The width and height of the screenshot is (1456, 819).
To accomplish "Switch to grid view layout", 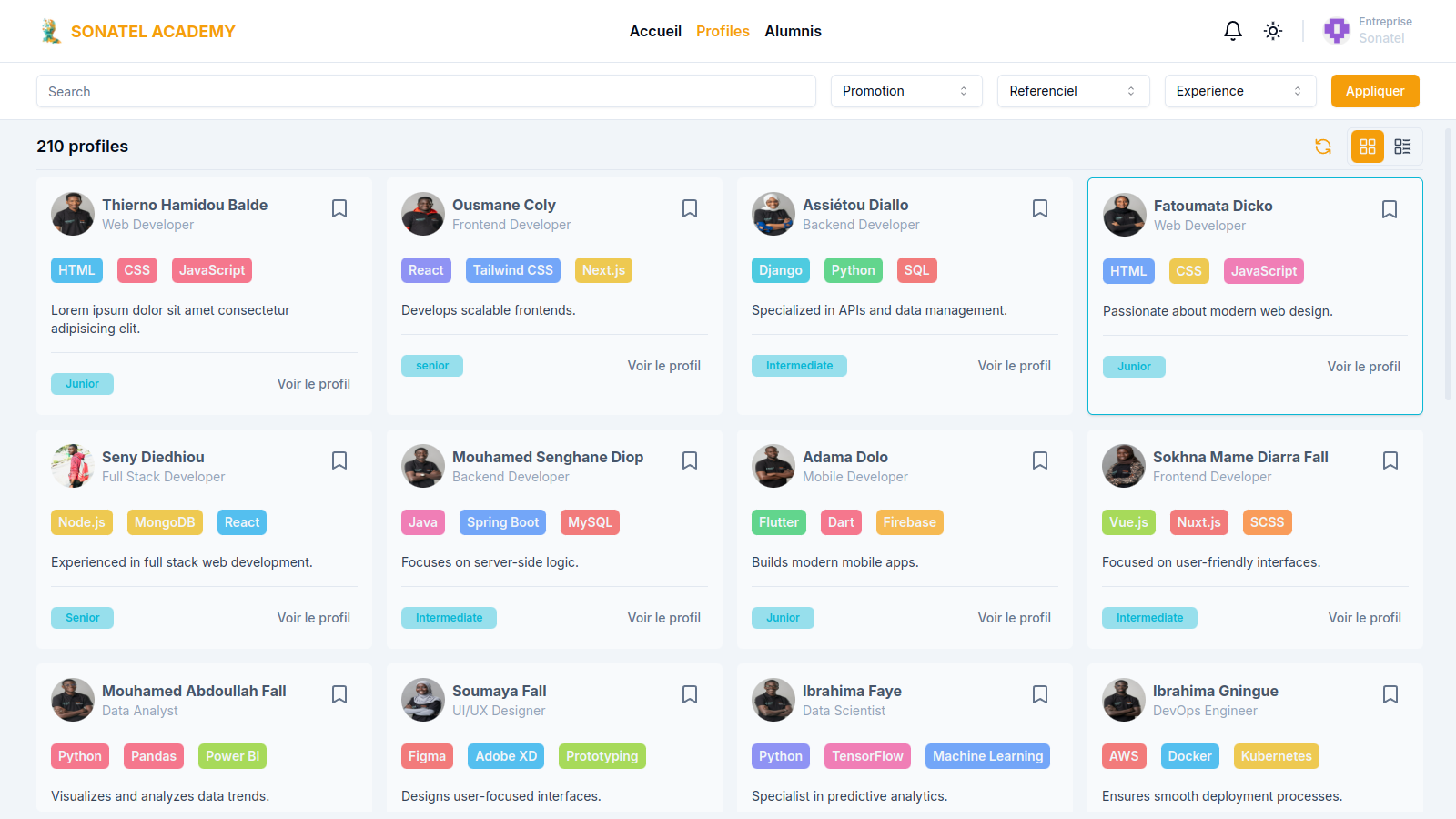I will [1366, 147].
